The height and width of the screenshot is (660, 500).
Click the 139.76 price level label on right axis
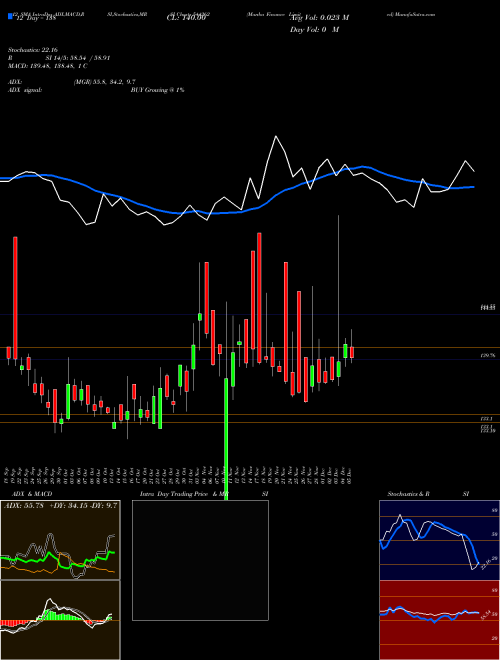point(488,356)
